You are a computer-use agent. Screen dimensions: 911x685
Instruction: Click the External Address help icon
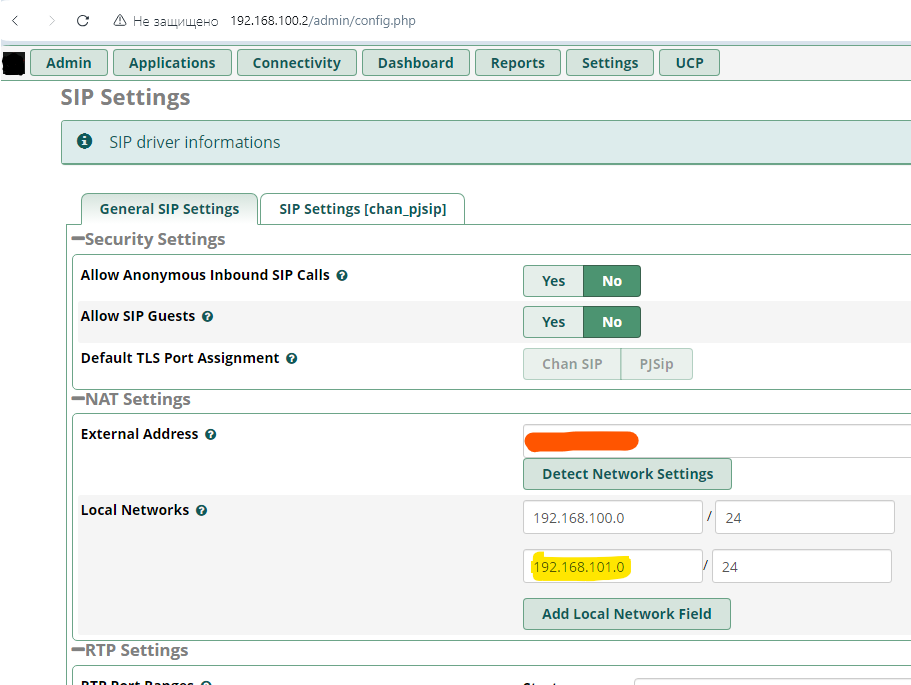(x=211, y=434)
